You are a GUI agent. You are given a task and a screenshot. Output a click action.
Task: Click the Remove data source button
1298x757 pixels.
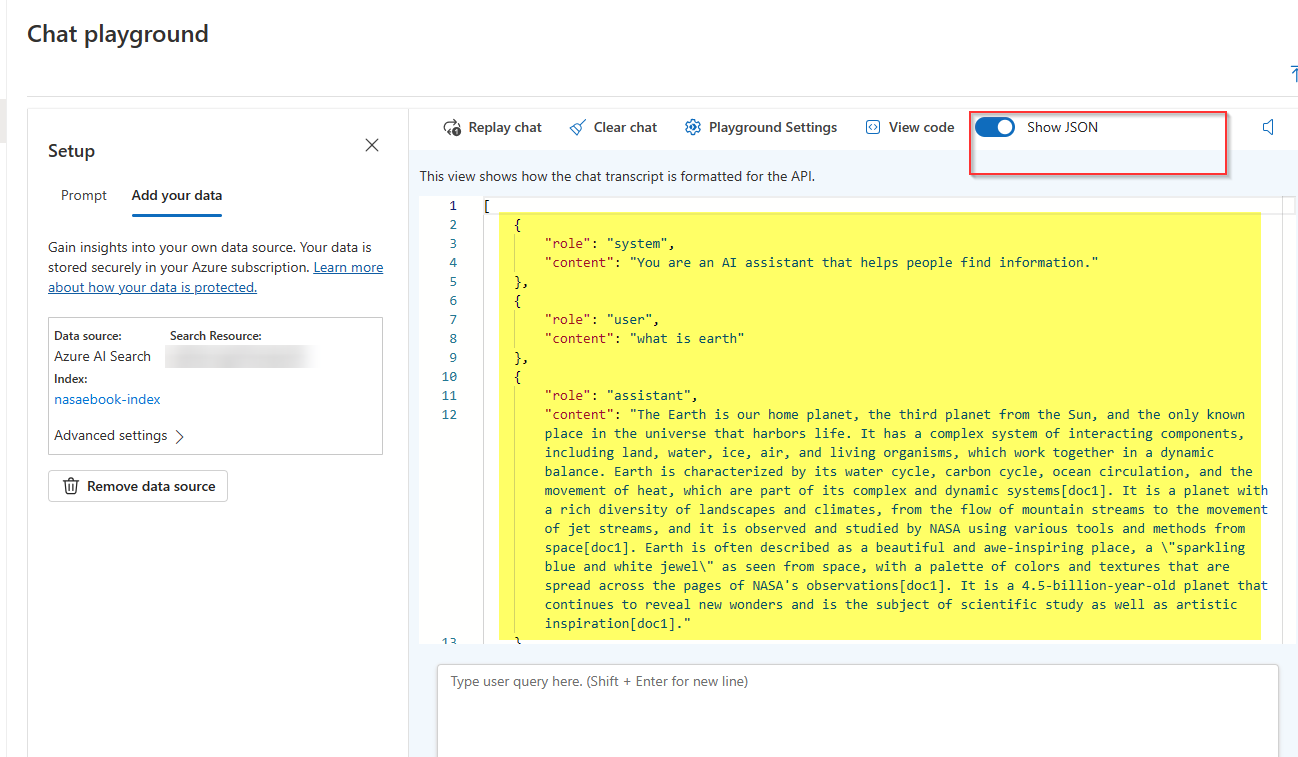click(x=138, y=486)
